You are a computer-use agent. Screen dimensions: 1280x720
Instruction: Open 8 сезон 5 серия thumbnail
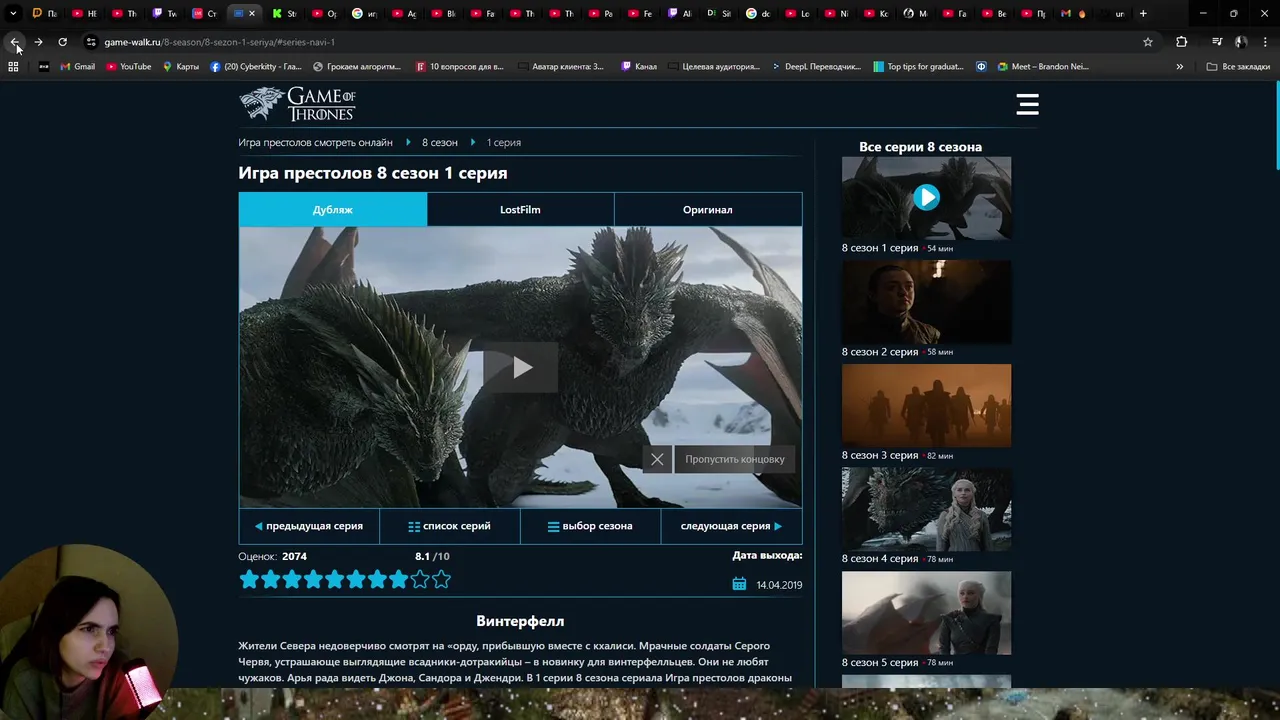tap(926, 613)
